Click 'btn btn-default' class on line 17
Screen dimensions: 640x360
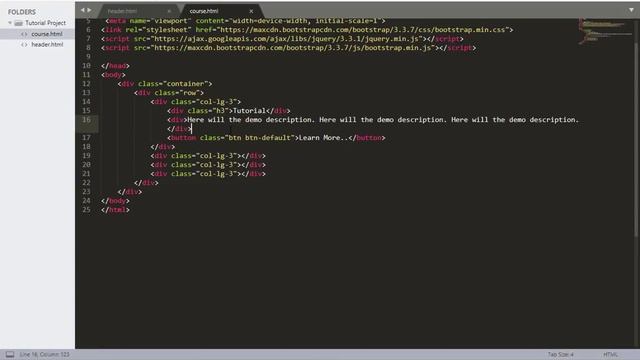(x=260, y=138)
